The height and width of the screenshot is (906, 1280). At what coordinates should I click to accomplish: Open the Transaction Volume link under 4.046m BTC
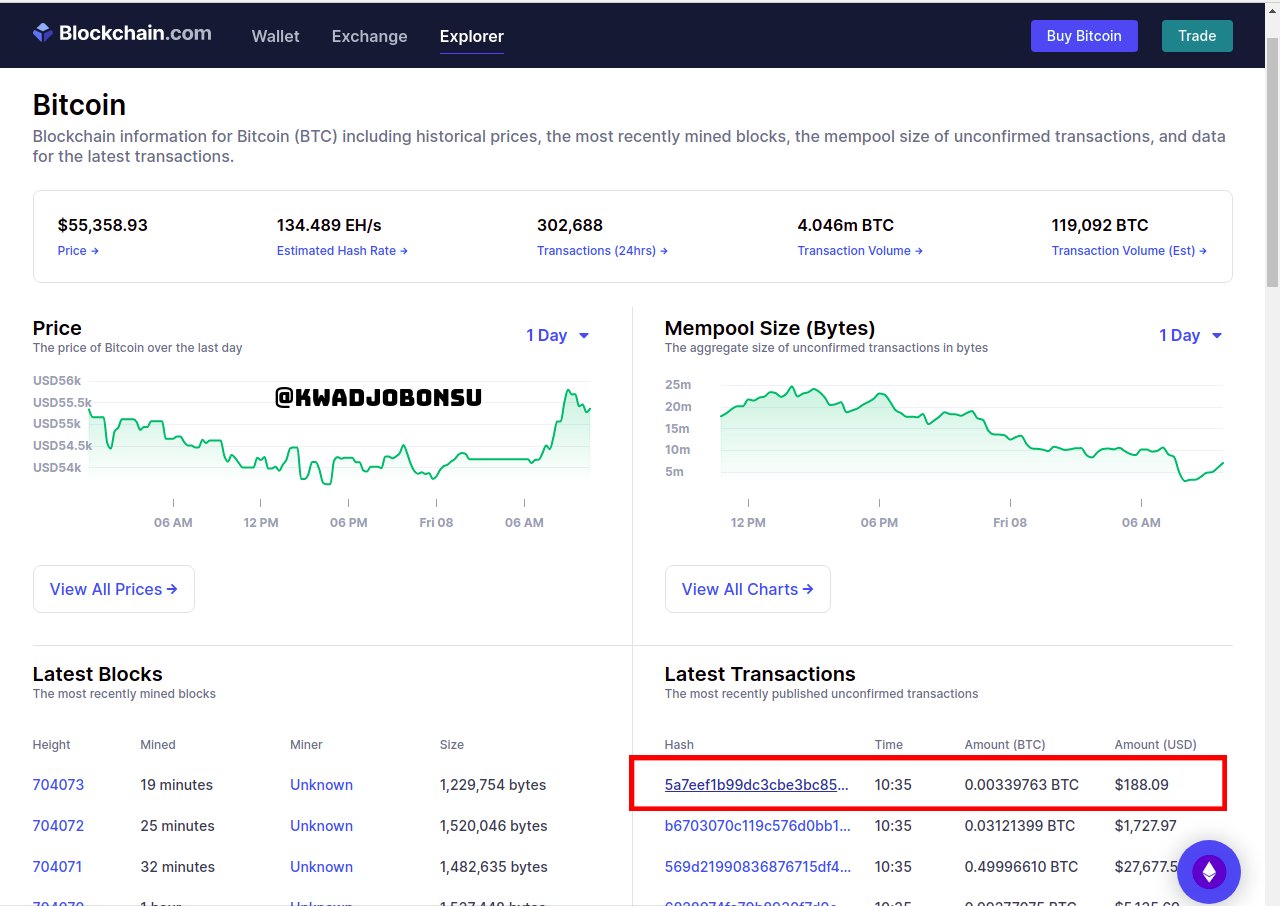(x=860, y=251)
